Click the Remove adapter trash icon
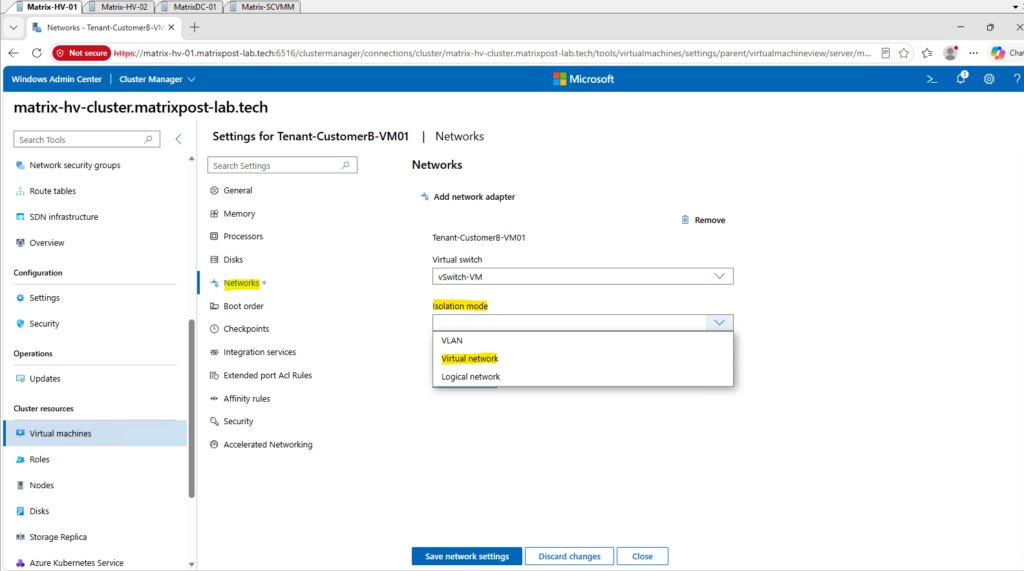The height and width of the screenshot is (571, 1024). (x=685, y=220)
